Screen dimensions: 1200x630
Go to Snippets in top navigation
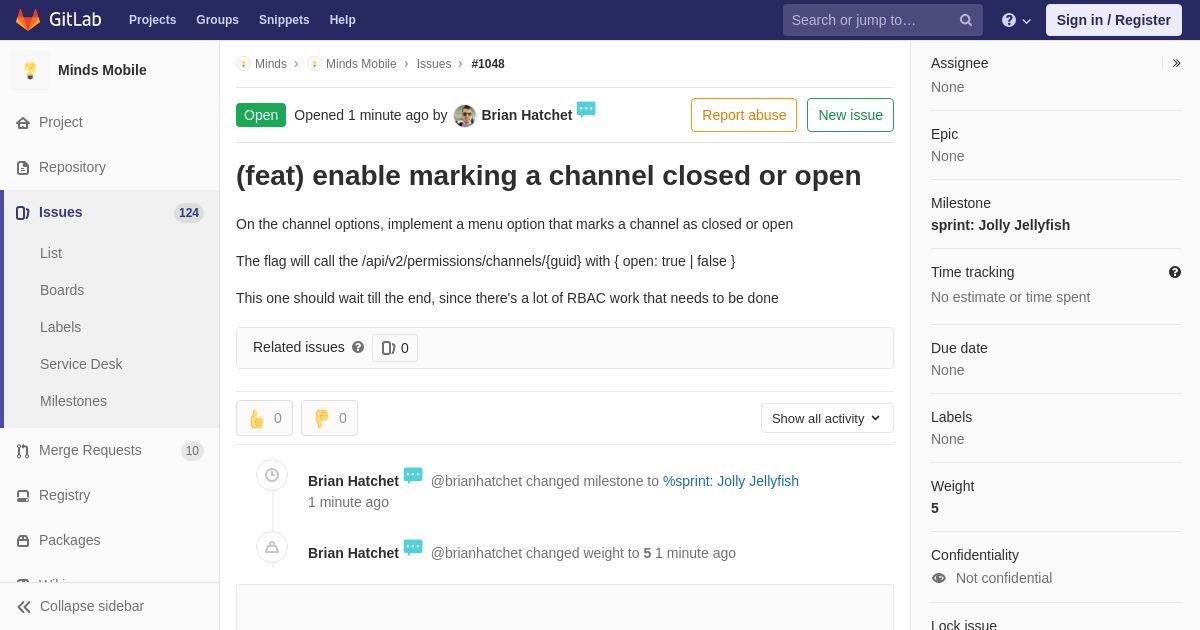pyautogui.click(x=284, y=20)
